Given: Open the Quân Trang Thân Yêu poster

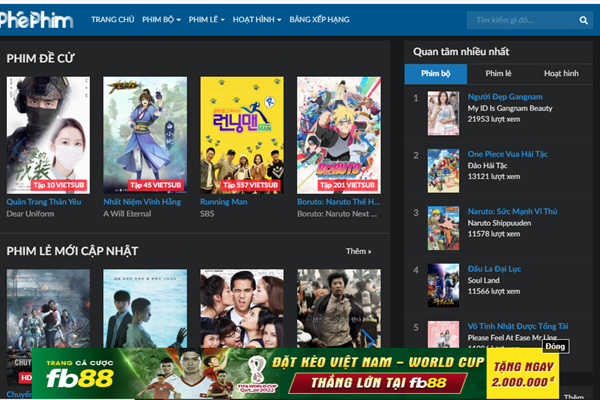Looking at the screenshot, I should tap(48, 135).
